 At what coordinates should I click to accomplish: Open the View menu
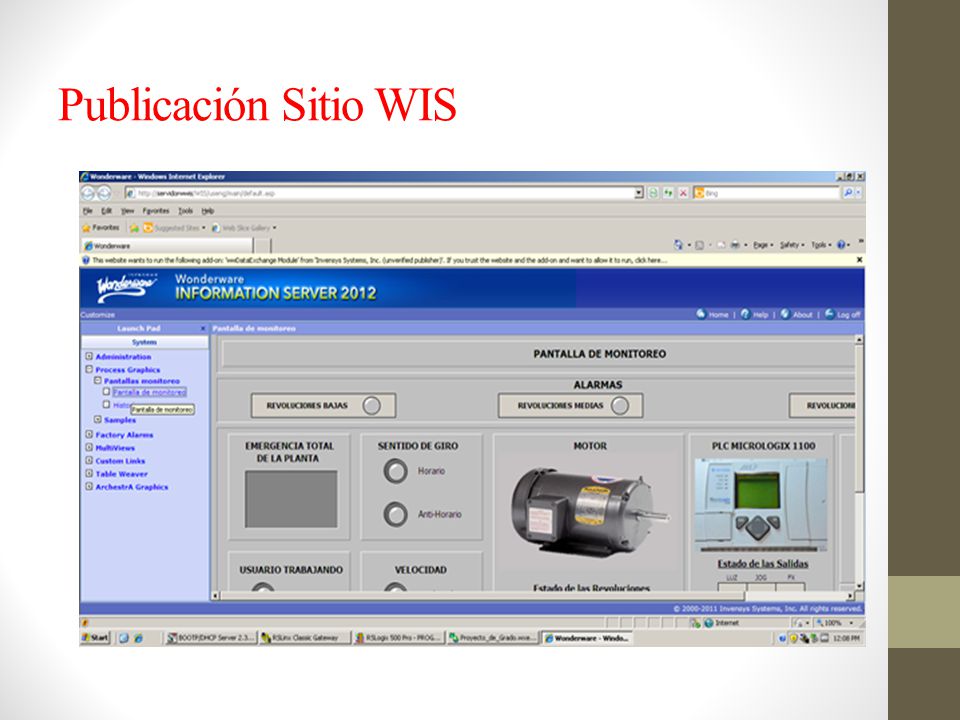(x=127, y=211)
